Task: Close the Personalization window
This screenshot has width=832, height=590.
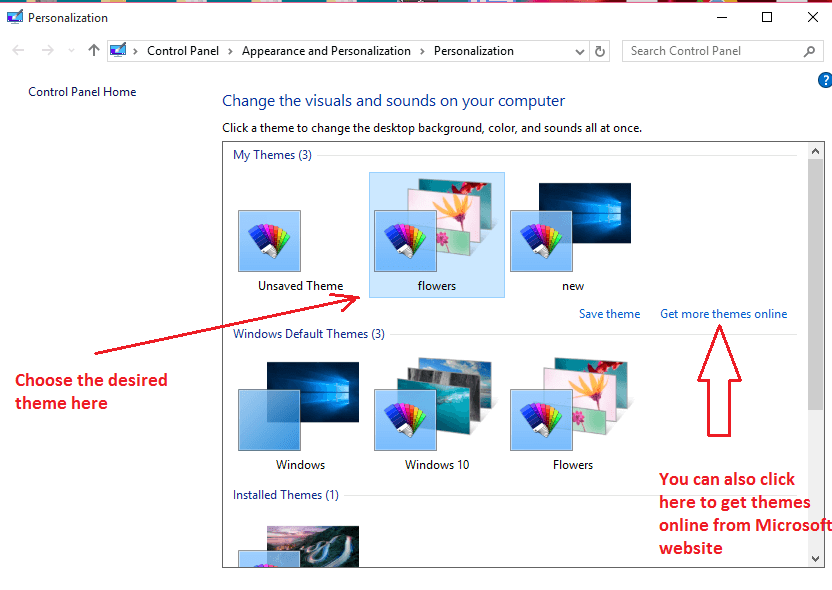Action: click(812, 18)
